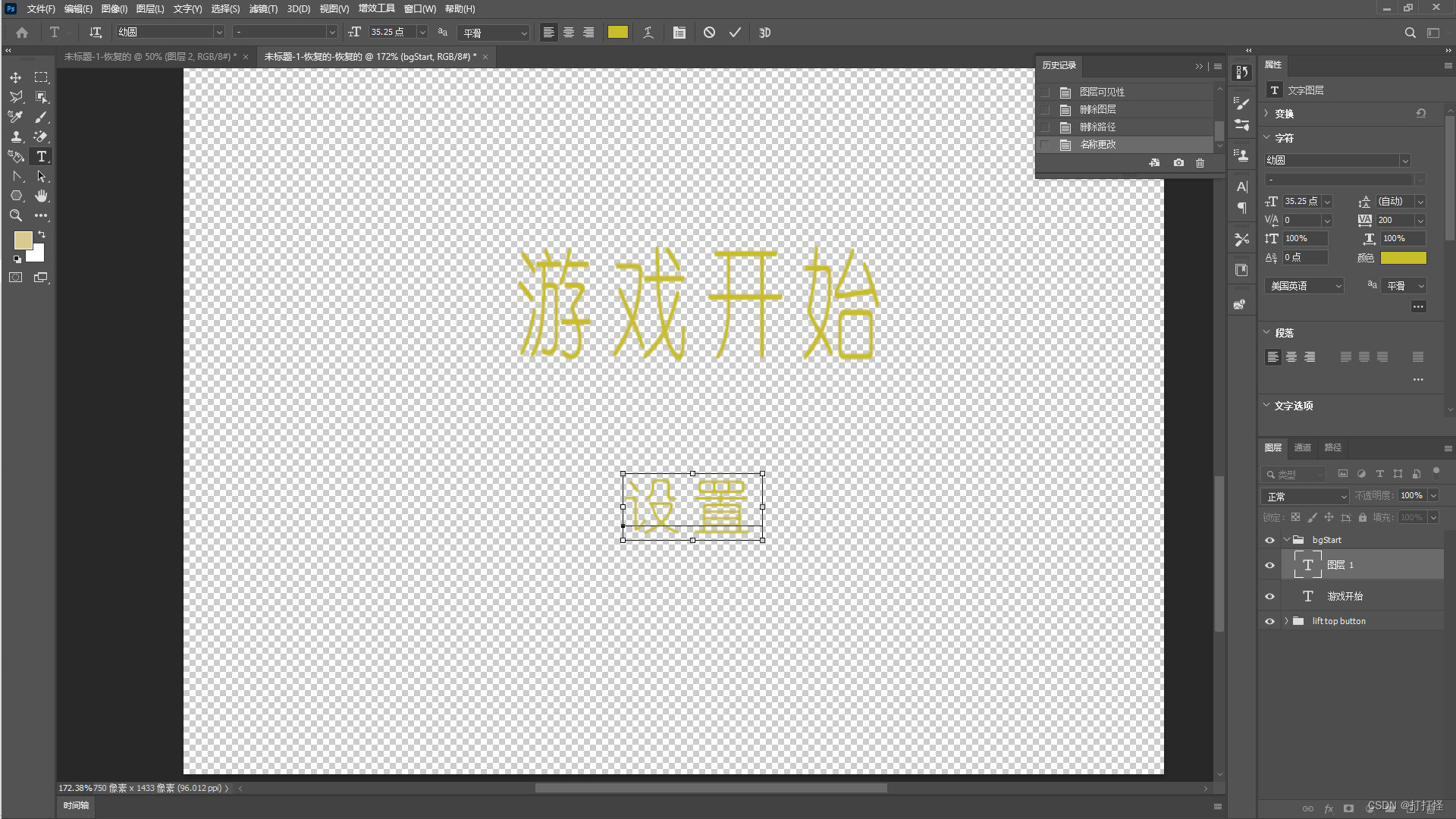Select the 删除图层 history state

[x=1097, y=109]
